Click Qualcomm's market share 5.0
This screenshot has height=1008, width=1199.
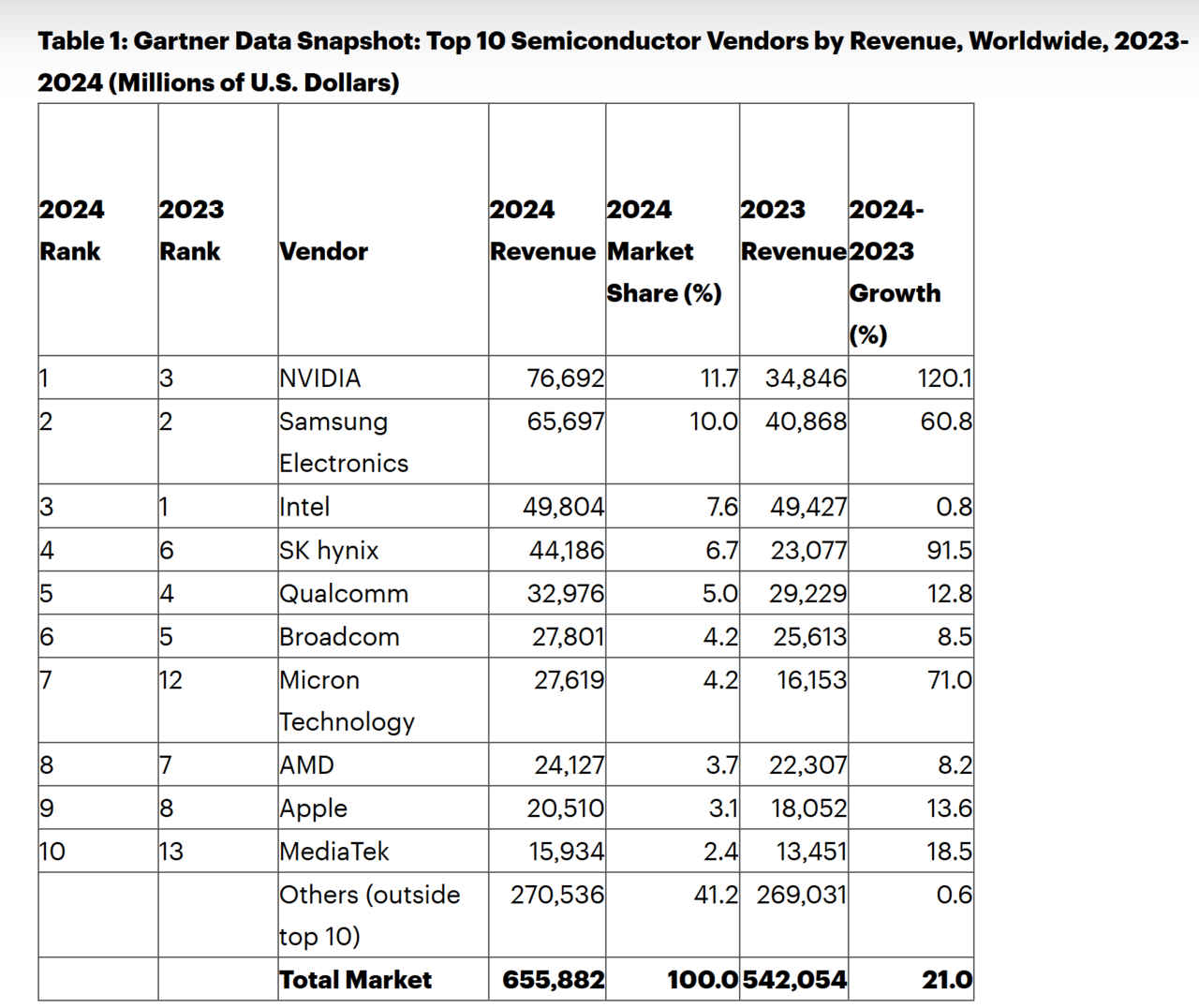point(721,593)
